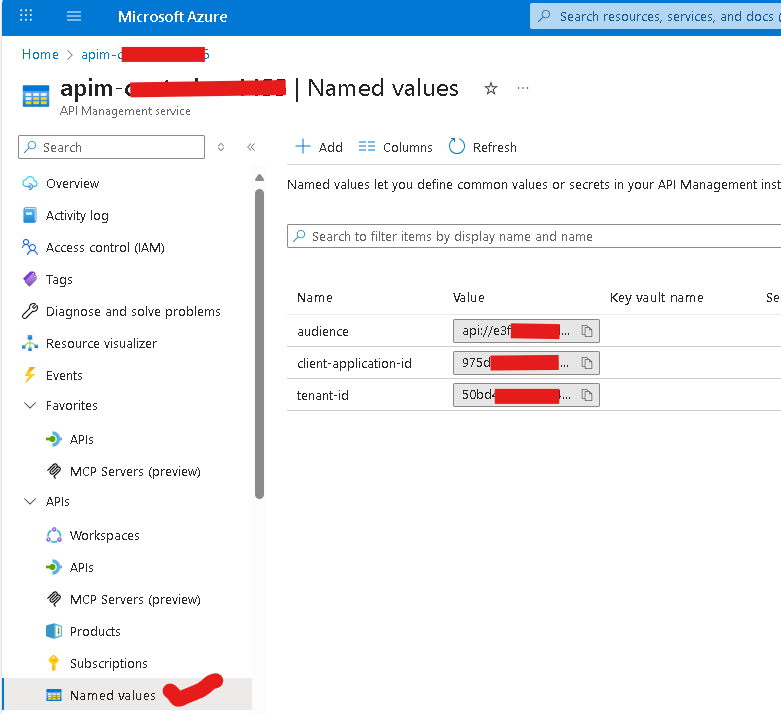Open the Azure portal app launcher grid
This screenshot has width=781, height=714.
click(26, 16)
